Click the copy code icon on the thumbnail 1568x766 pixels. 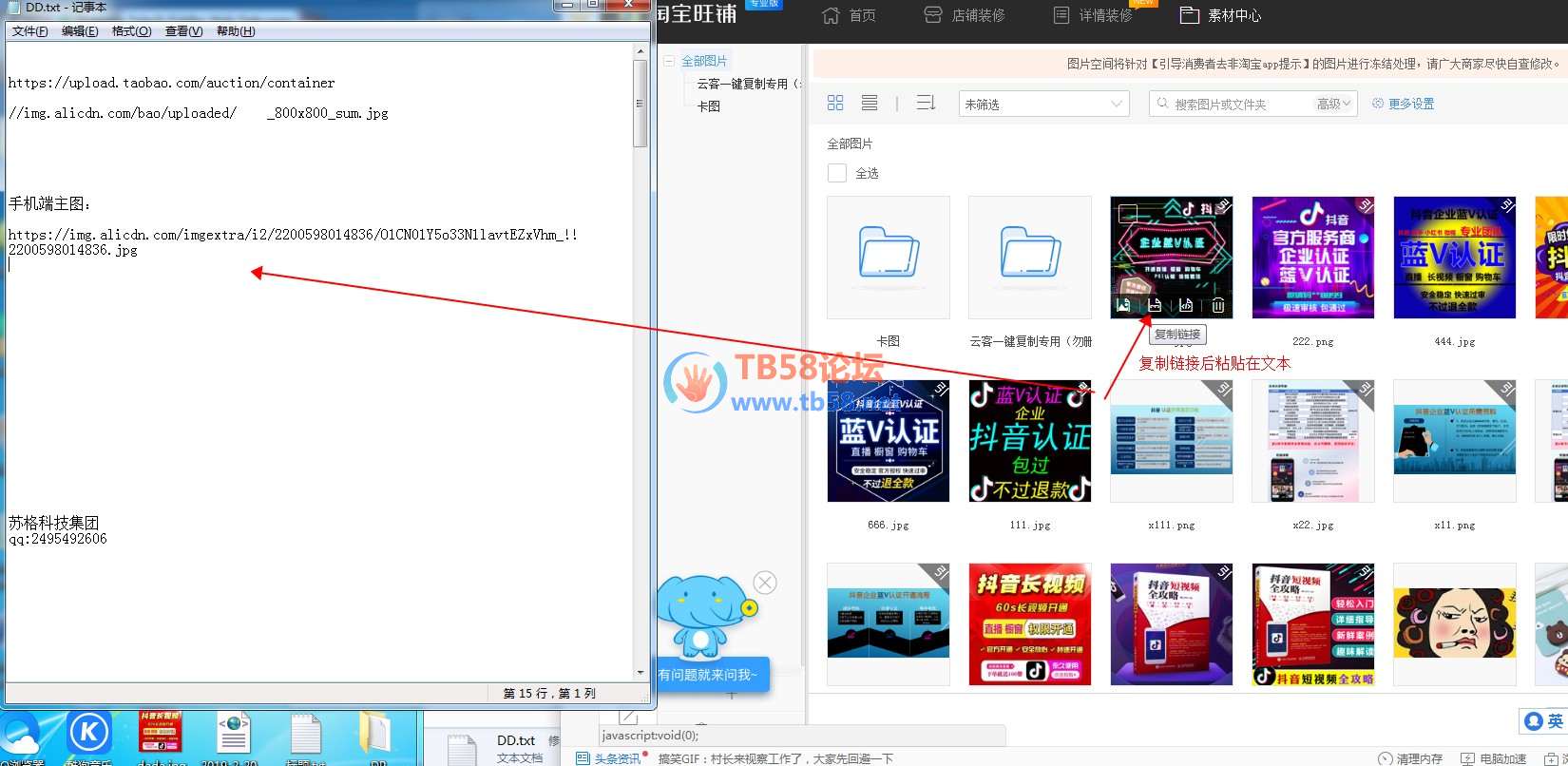(x=1186, y=305)
